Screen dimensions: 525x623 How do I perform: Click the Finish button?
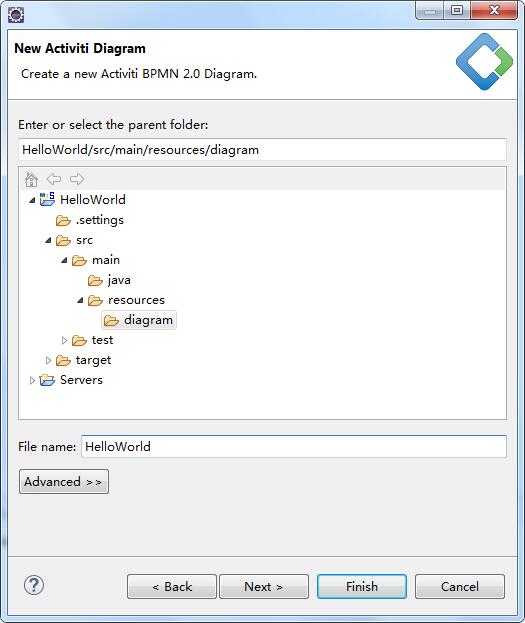[362, 586]
